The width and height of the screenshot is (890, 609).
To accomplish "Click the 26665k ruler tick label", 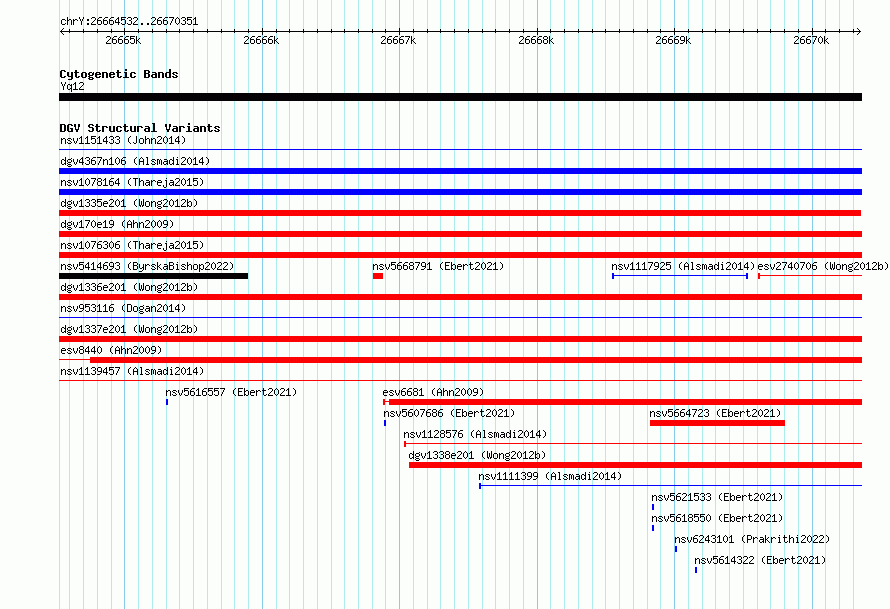I will pos(123,40).
